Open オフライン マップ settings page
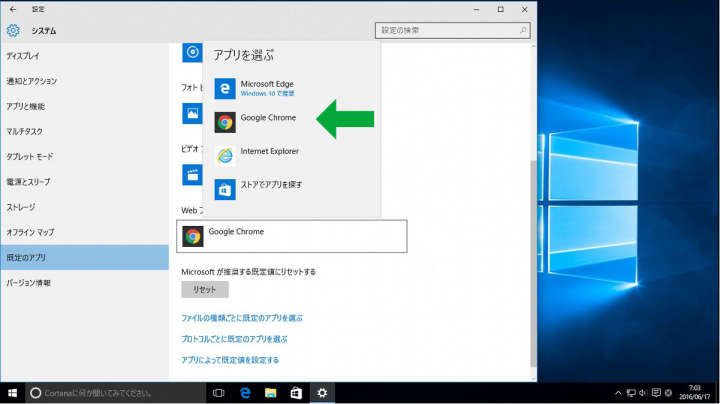This screenshot has height=404, width=720. point(84,232)
